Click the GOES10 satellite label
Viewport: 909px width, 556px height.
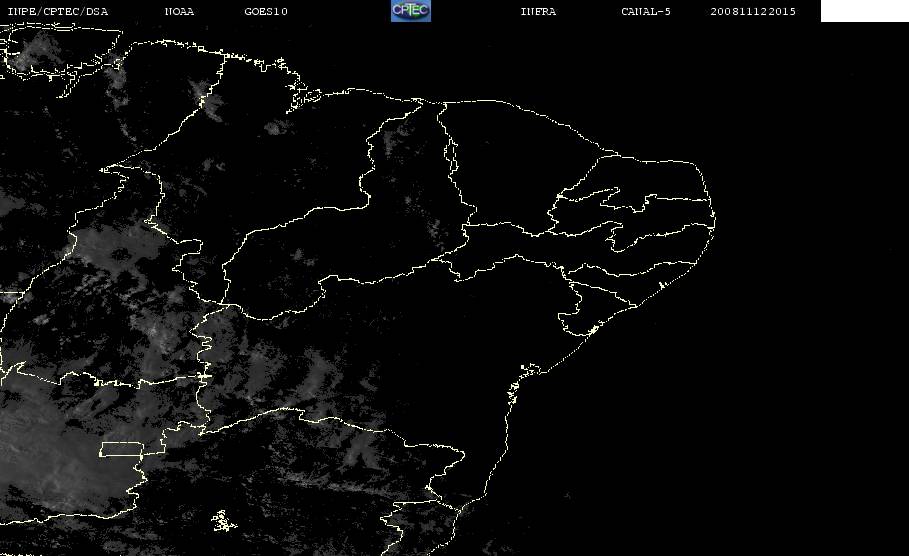click(x=266, y=11)
